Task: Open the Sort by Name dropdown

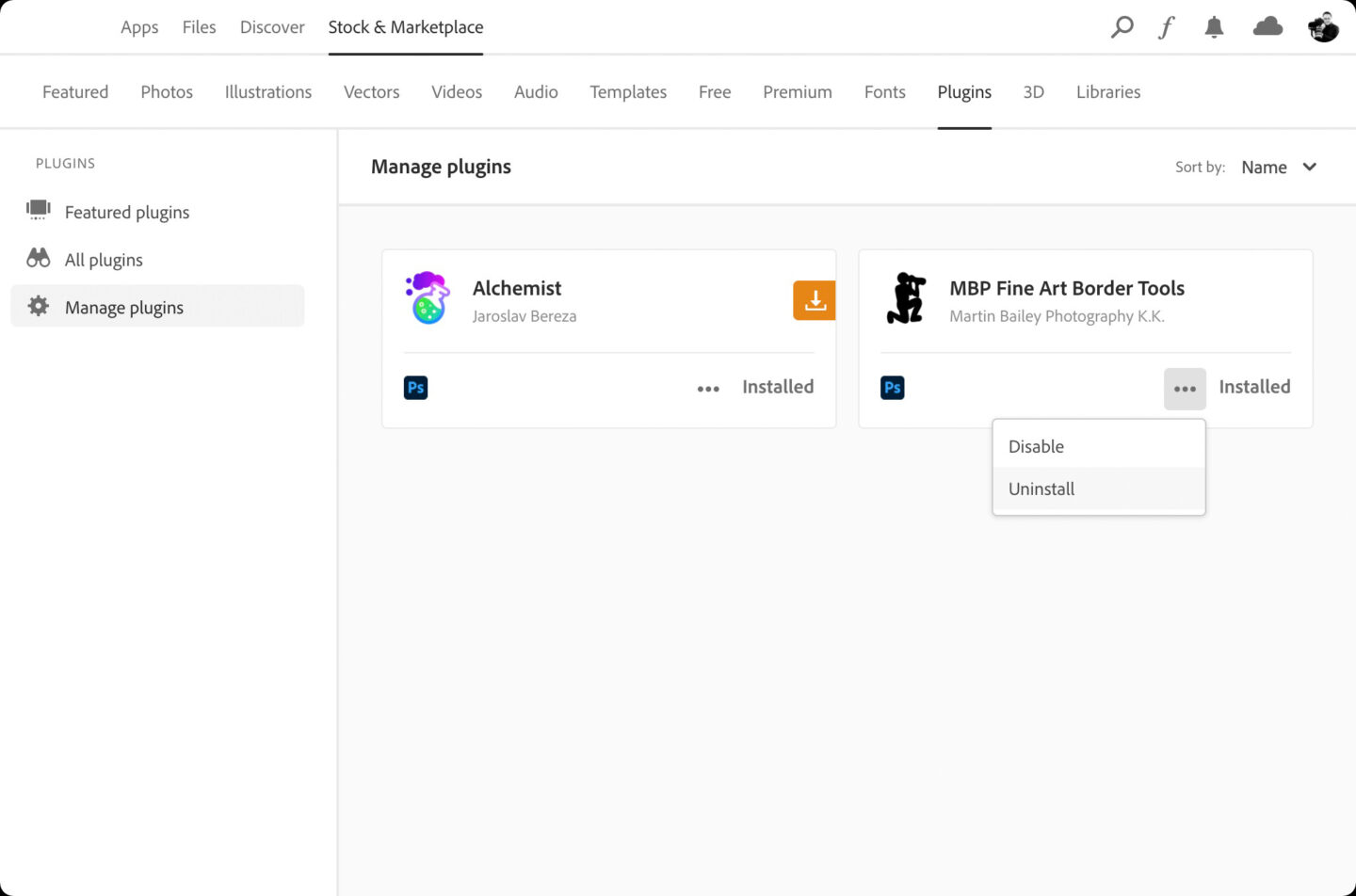Action: click(1278, 168)
